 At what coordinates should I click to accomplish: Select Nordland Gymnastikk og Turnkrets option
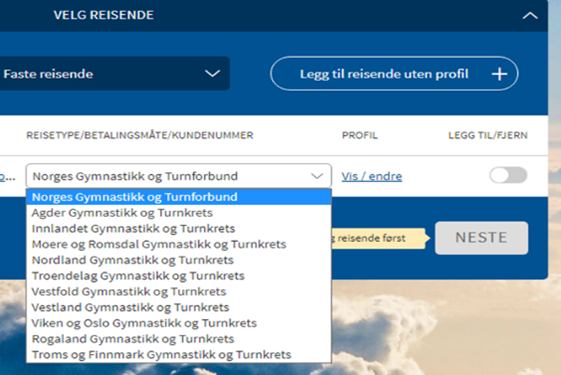click(x=179, y=260)
